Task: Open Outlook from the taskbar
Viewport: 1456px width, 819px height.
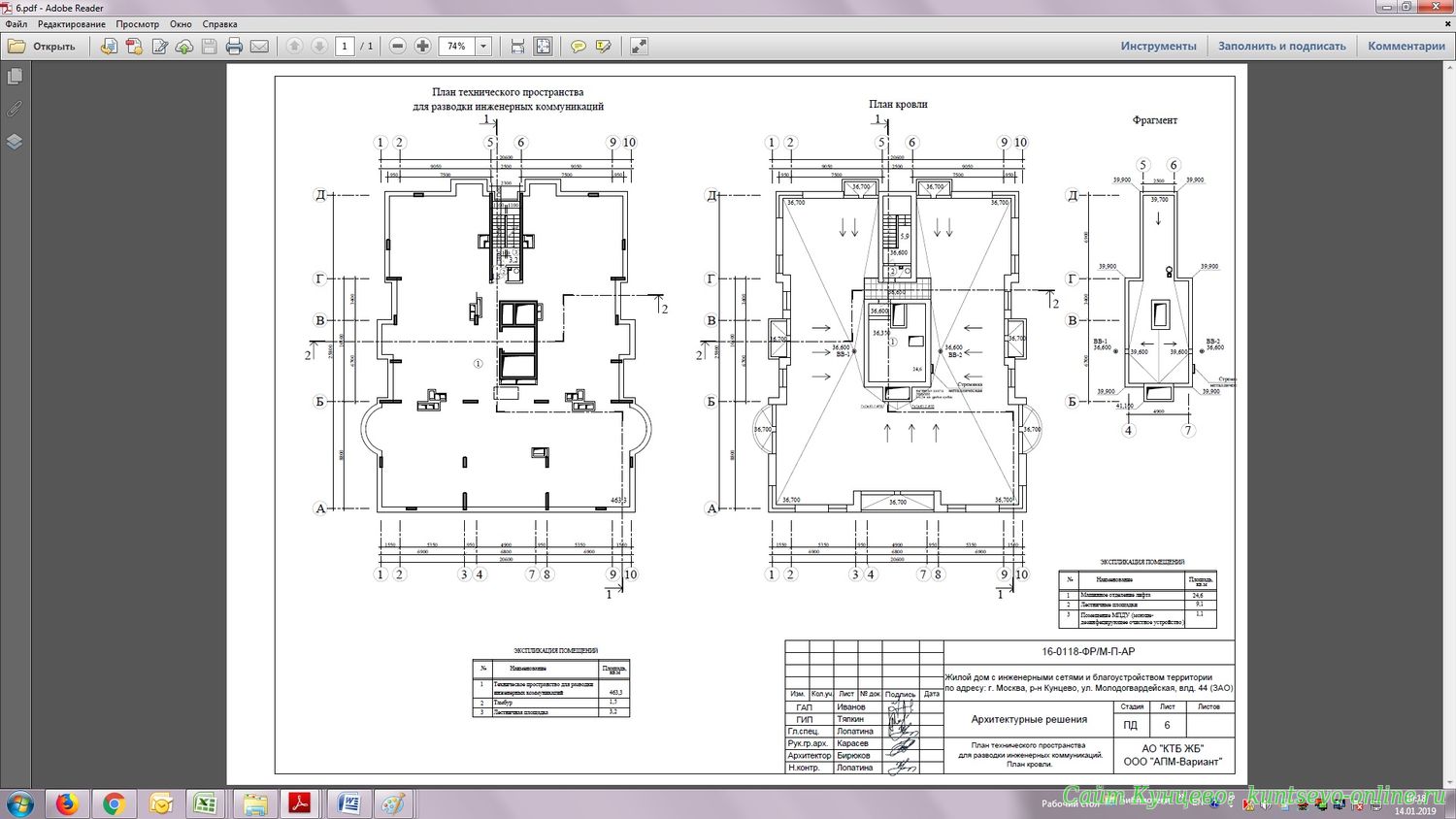Action: [x=160, y=803]
